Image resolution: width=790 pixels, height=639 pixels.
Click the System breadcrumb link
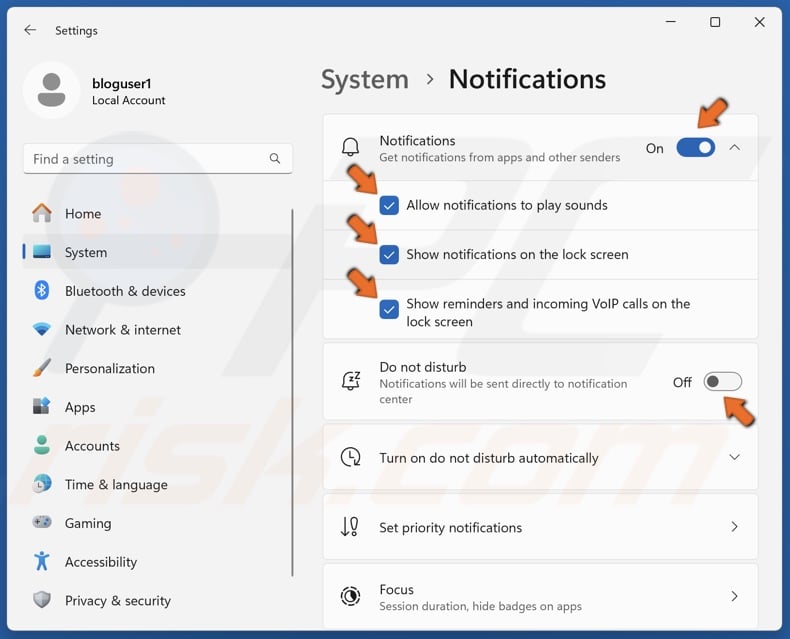point(365,80)
